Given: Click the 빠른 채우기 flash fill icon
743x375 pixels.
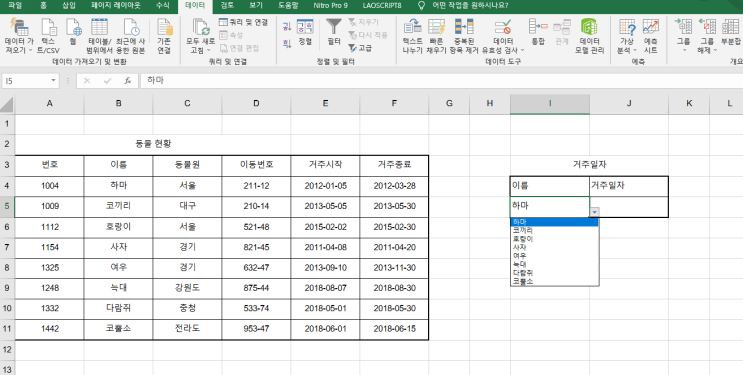Looking at the screenshot, I should (x=436, y=27).
